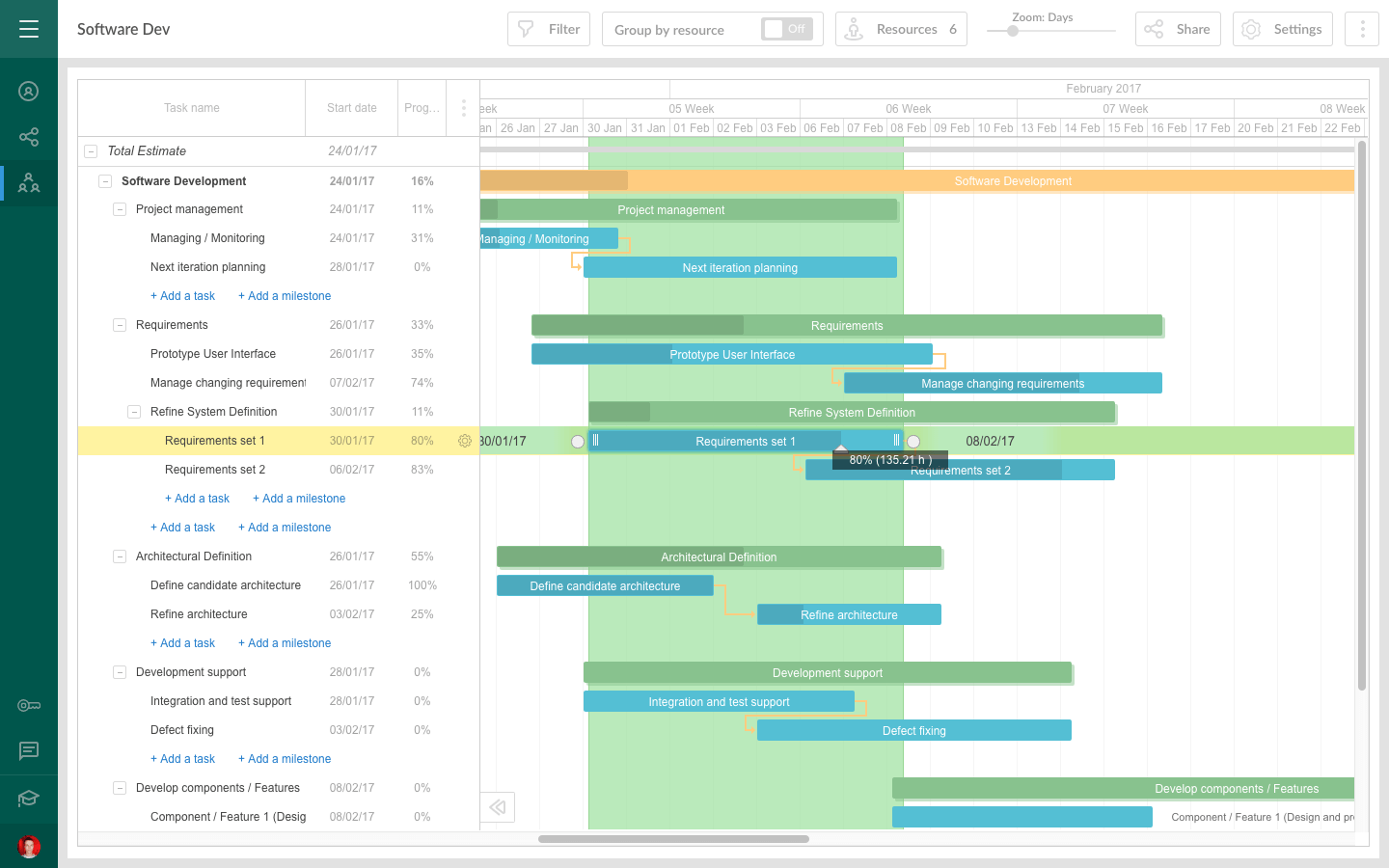Collapse the Total Estimate row

(x=91, y=151)
